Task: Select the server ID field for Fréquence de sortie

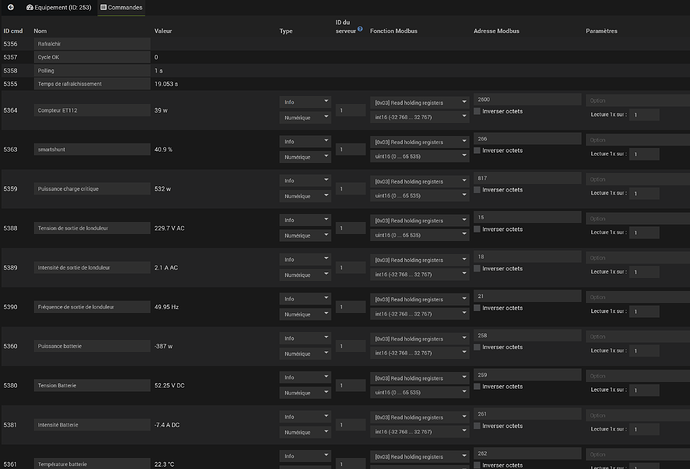Action: (x=350, y=307)
